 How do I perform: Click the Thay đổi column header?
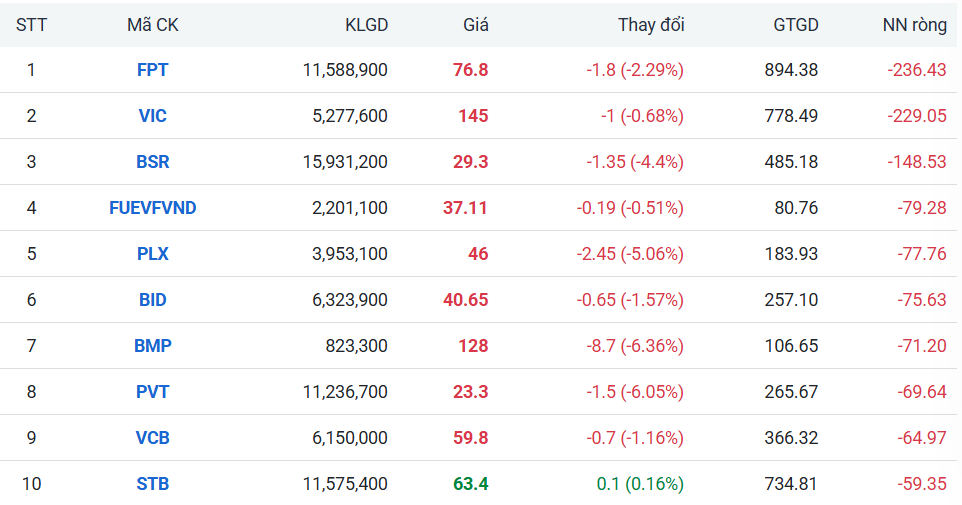(651, 25)
